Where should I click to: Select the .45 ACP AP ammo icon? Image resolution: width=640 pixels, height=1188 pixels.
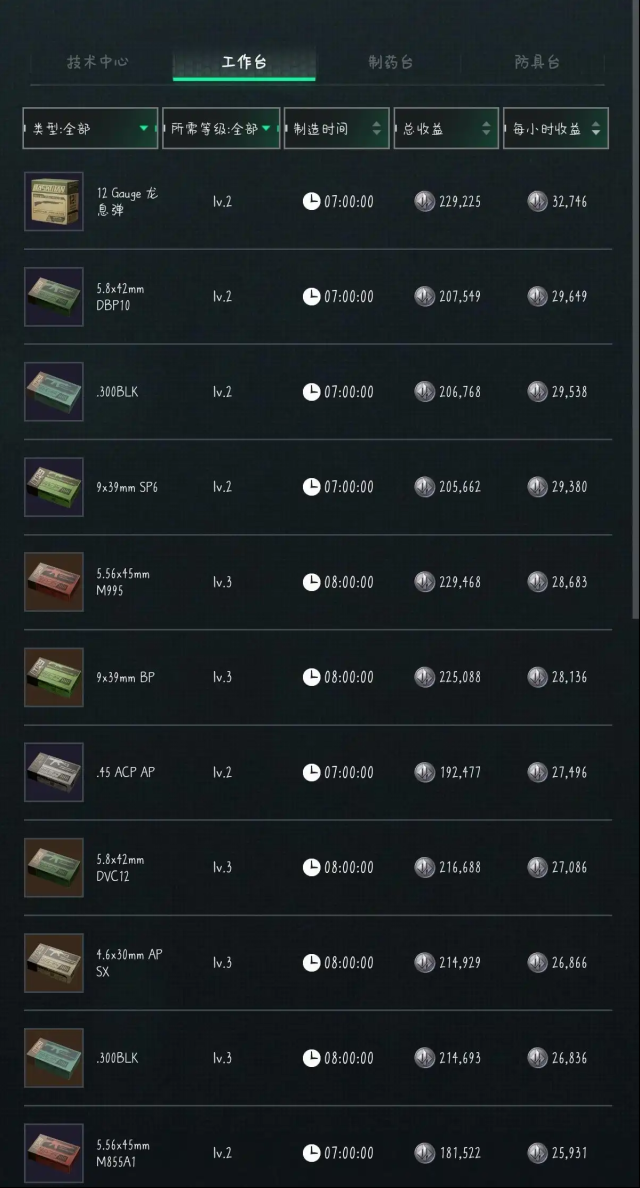tap(54, 772)
